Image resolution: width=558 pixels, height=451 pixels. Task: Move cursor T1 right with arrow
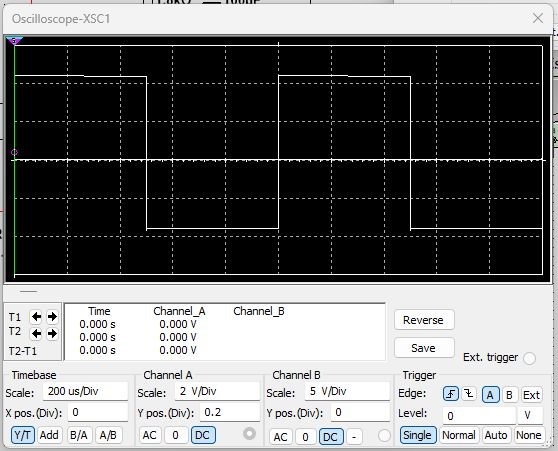click(x=52, y=316)
